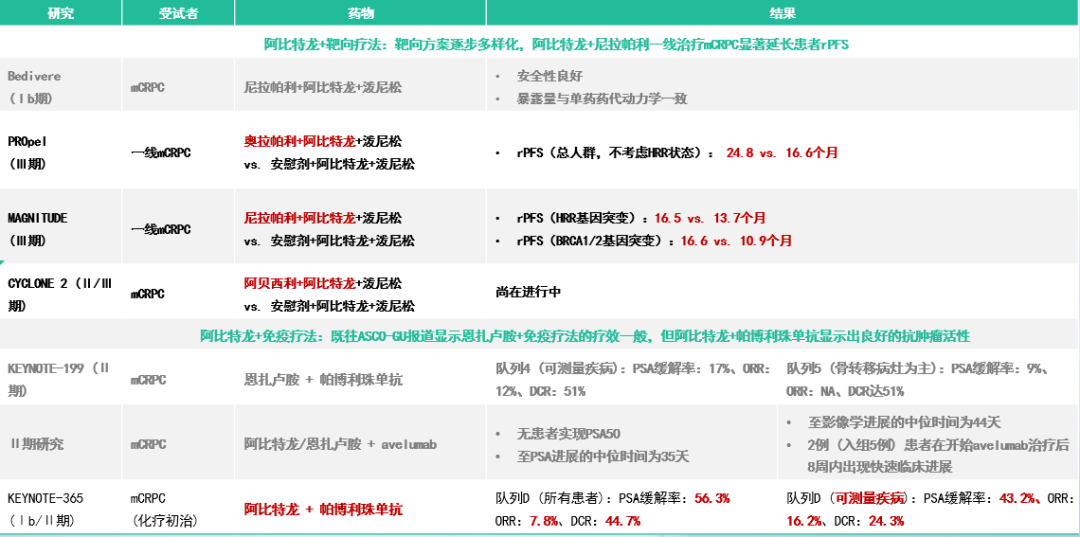Click the '研究' column header
Viewport: 1080px width, 537px height.
(61, 12)
